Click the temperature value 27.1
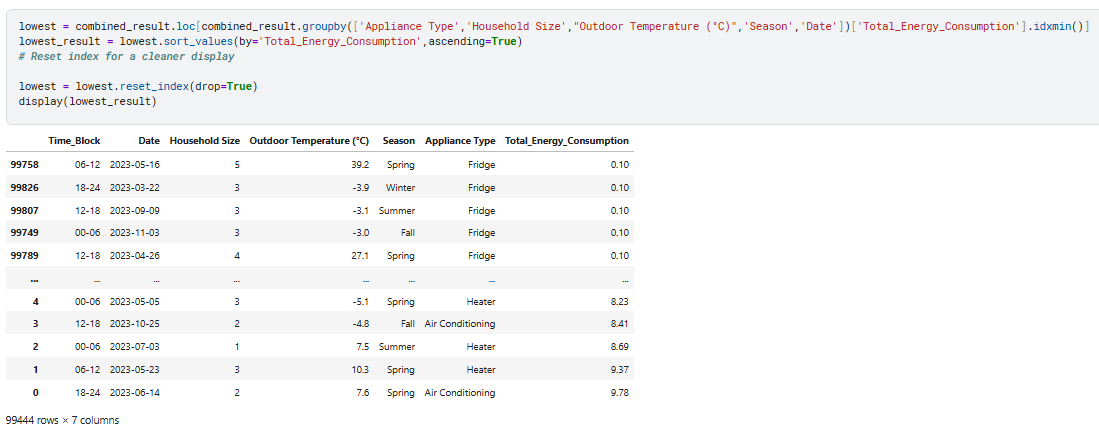The height and width of the screenshot is (432, 1099). coord(359,256)
